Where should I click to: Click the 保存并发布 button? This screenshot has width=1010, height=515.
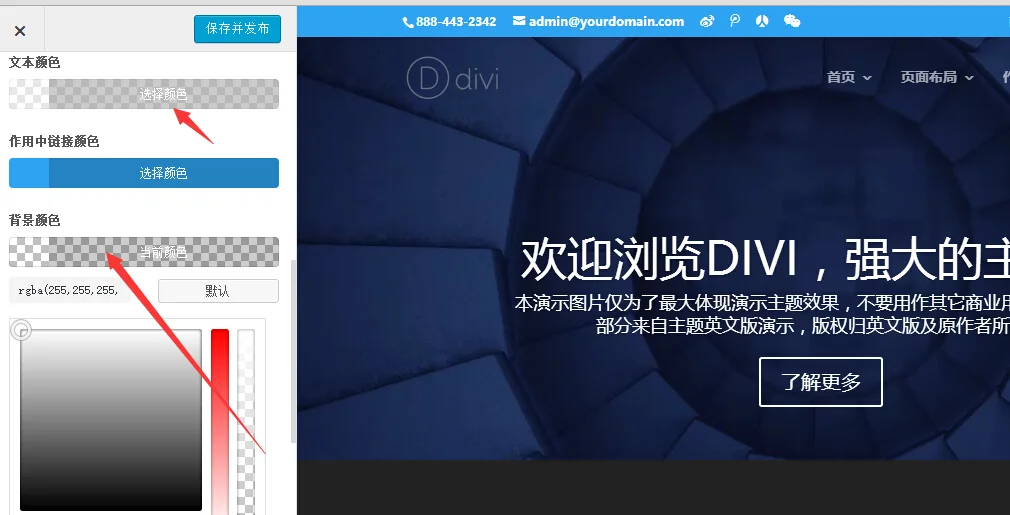tap(238, 29)
